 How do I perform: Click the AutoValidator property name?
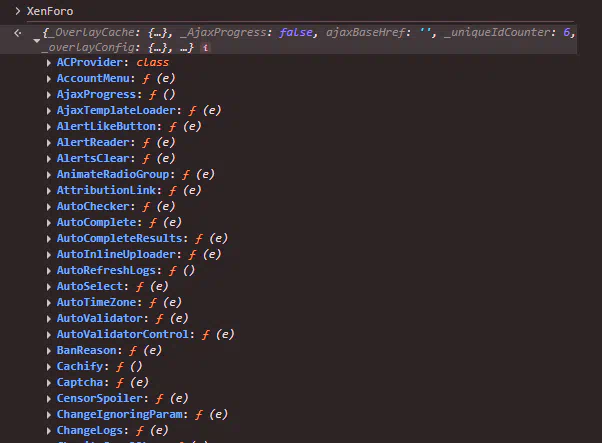click(99, 318)
